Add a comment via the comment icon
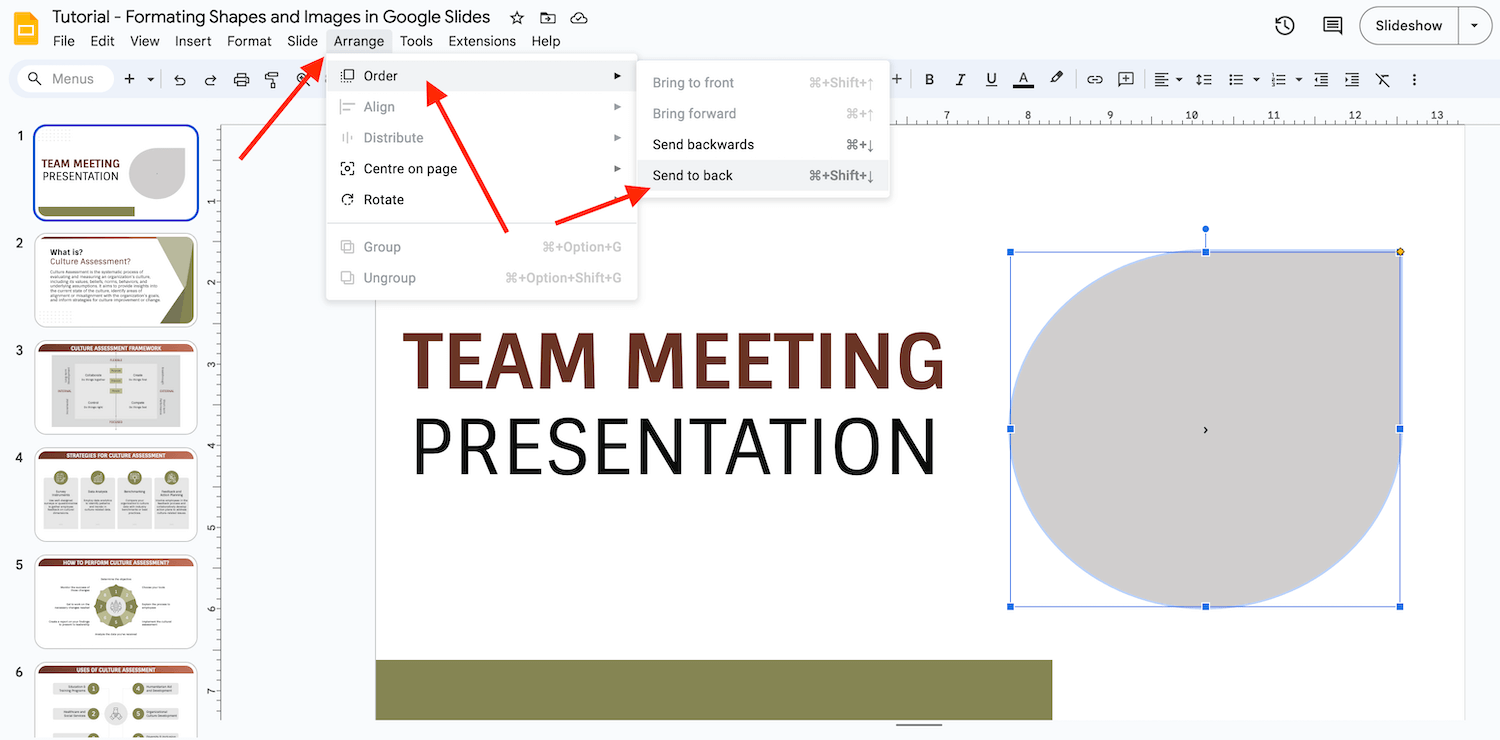1500x740 pixels. click(x=1126, y=79)
